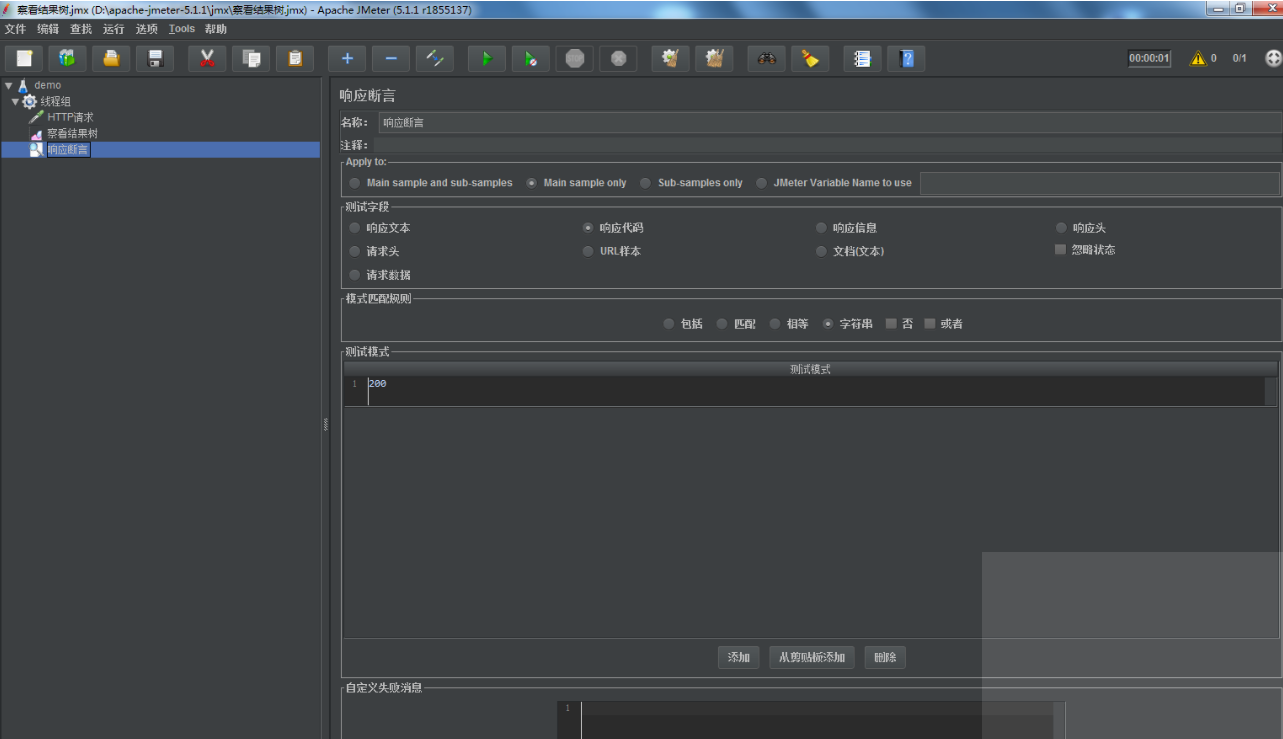Image resolution: width=1283 pixels, height=739 pixels.
Task: Click the 删除 button
Action: [885, 657]
